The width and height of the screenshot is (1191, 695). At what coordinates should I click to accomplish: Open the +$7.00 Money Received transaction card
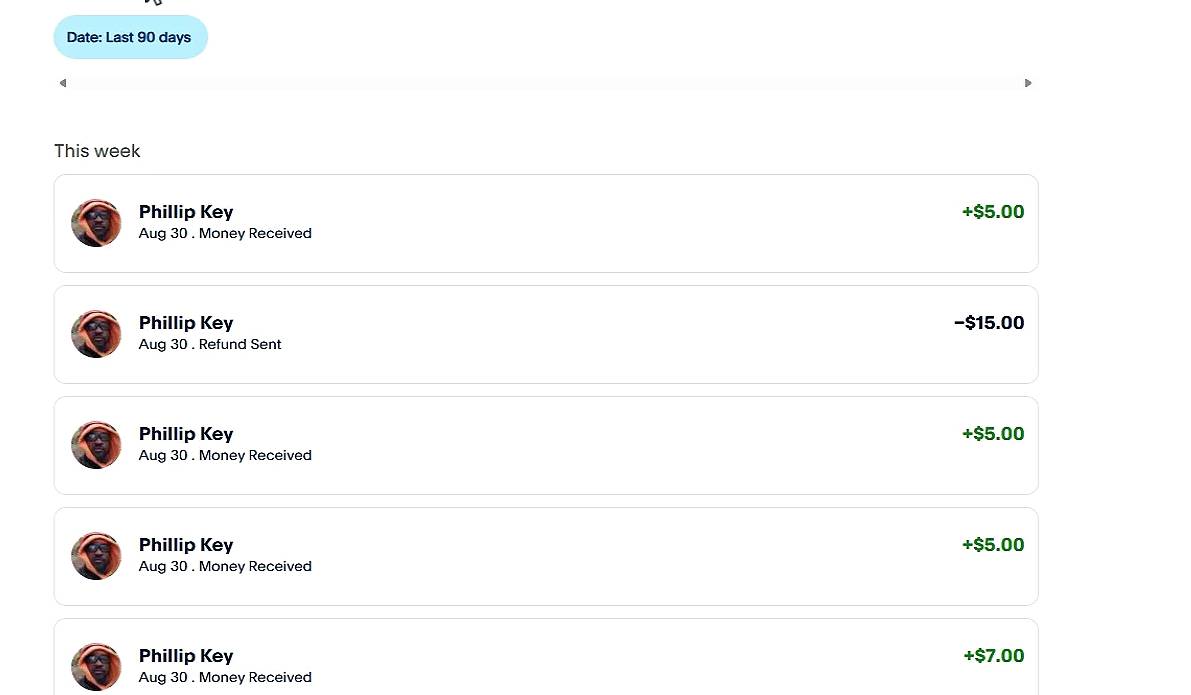pyautogui.click(x=546, y=657)
